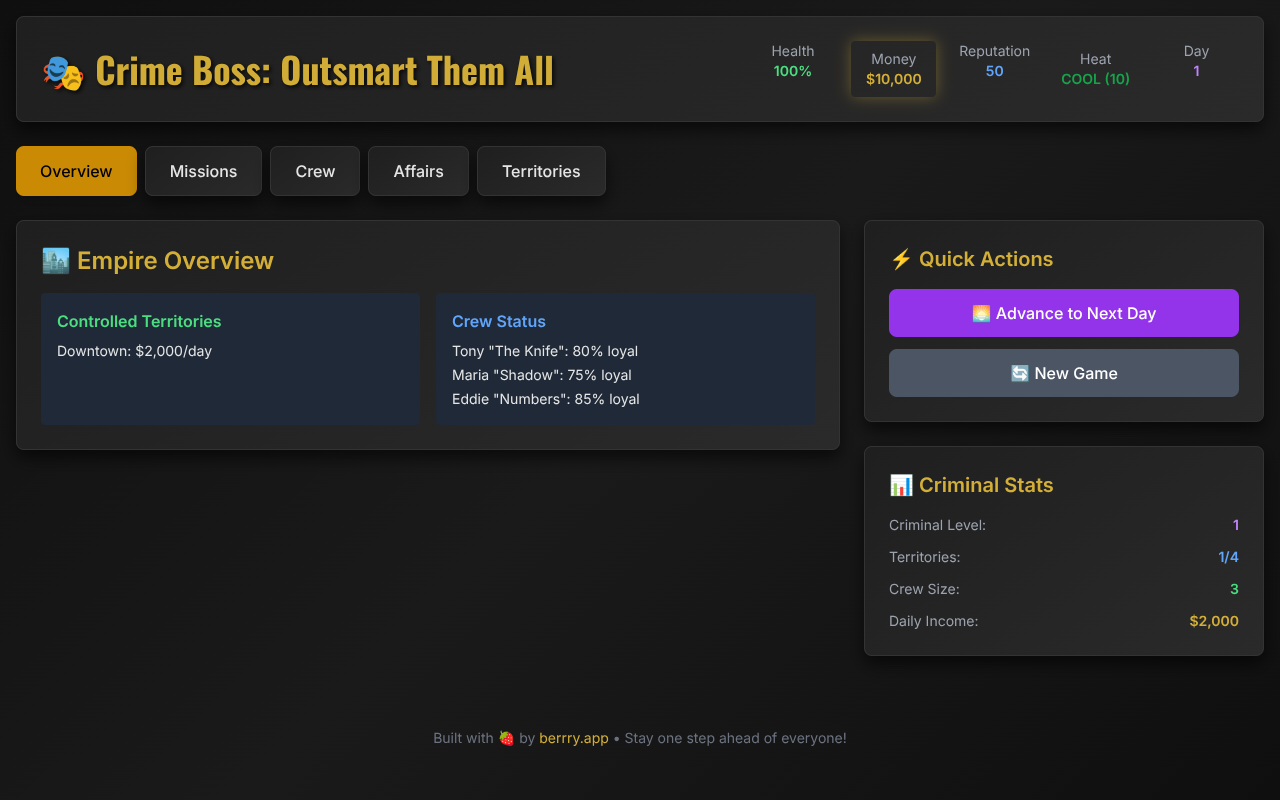This screenshot has width=1280, height=800.
Task: Click the Money stat showing $10,000
Action: click(x=893, y=70)
